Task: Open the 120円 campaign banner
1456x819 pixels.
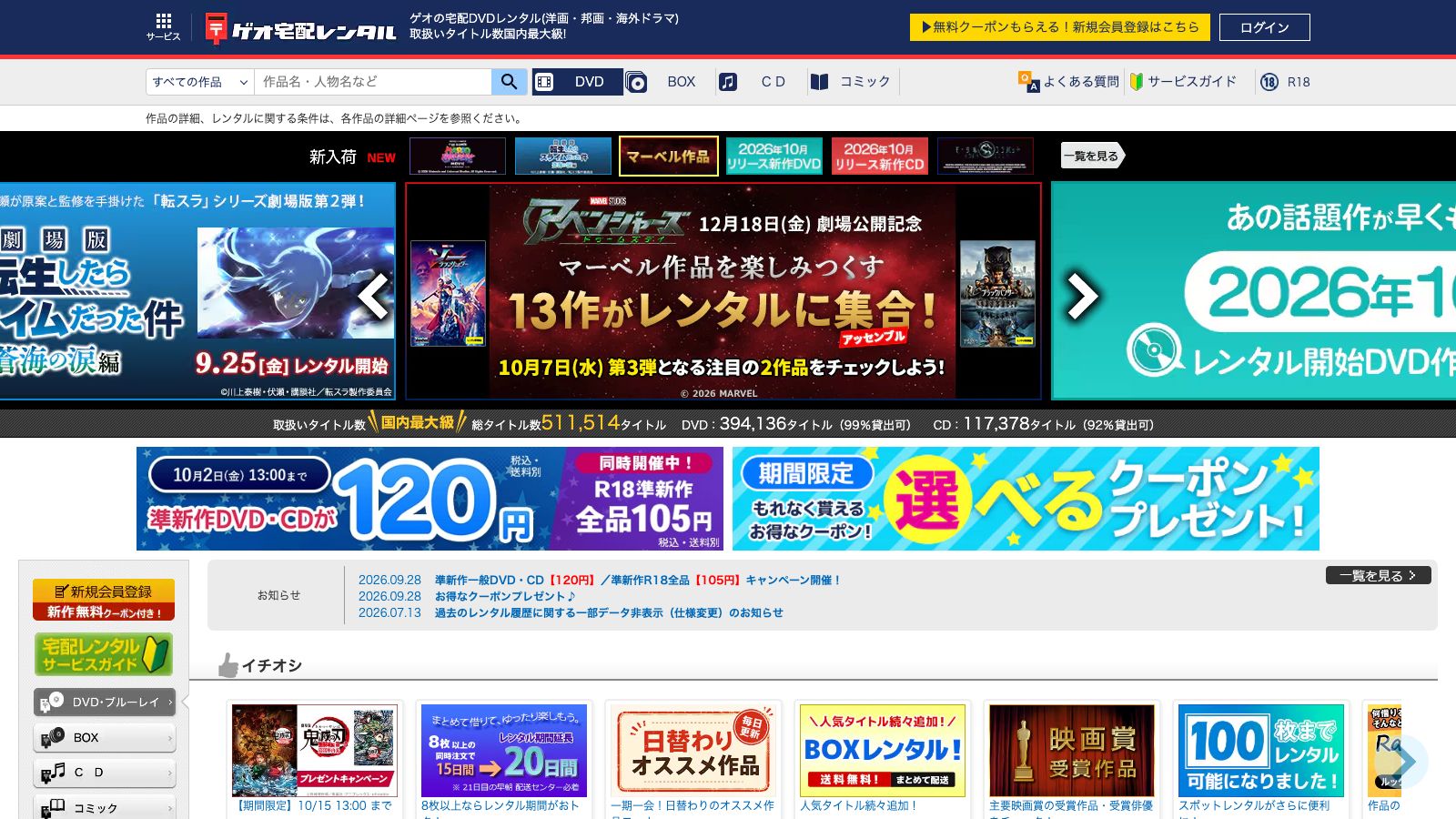Action: (430, 499)
